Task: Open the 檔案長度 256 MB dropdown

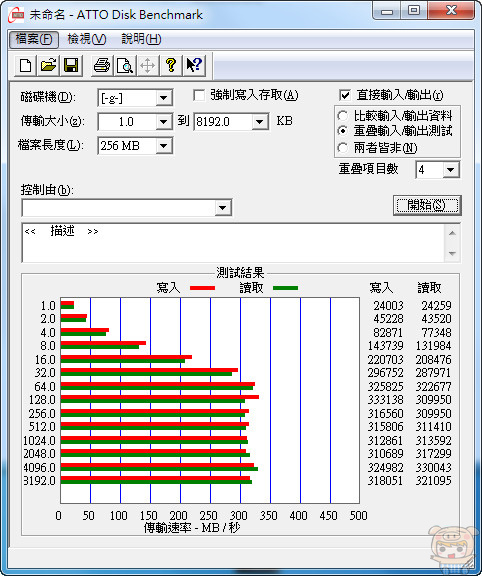Action: point(163,146)
